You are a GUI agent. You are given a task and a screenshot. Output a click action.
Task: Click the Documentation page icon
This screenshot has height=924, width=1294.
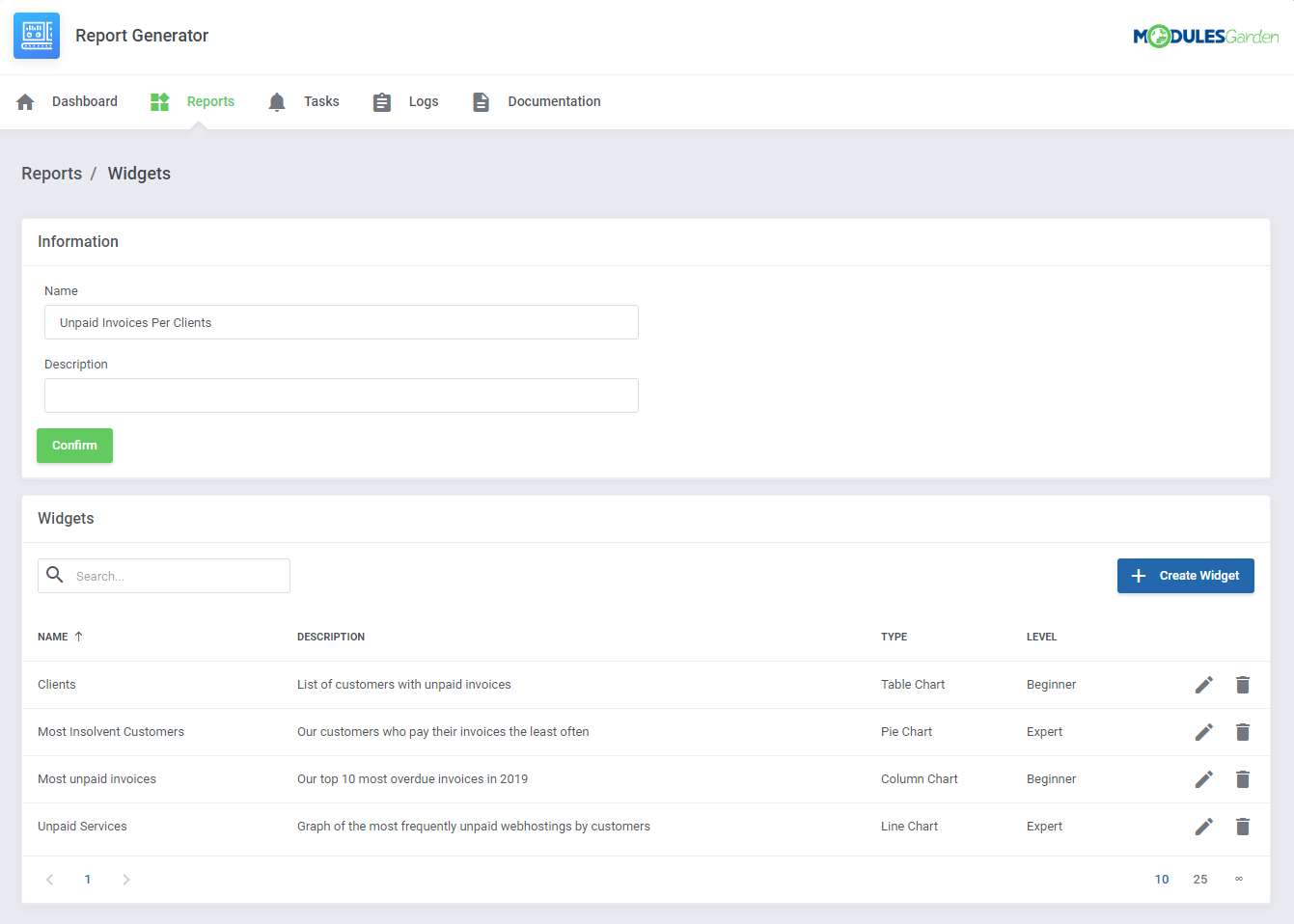(x=481, y=100)
